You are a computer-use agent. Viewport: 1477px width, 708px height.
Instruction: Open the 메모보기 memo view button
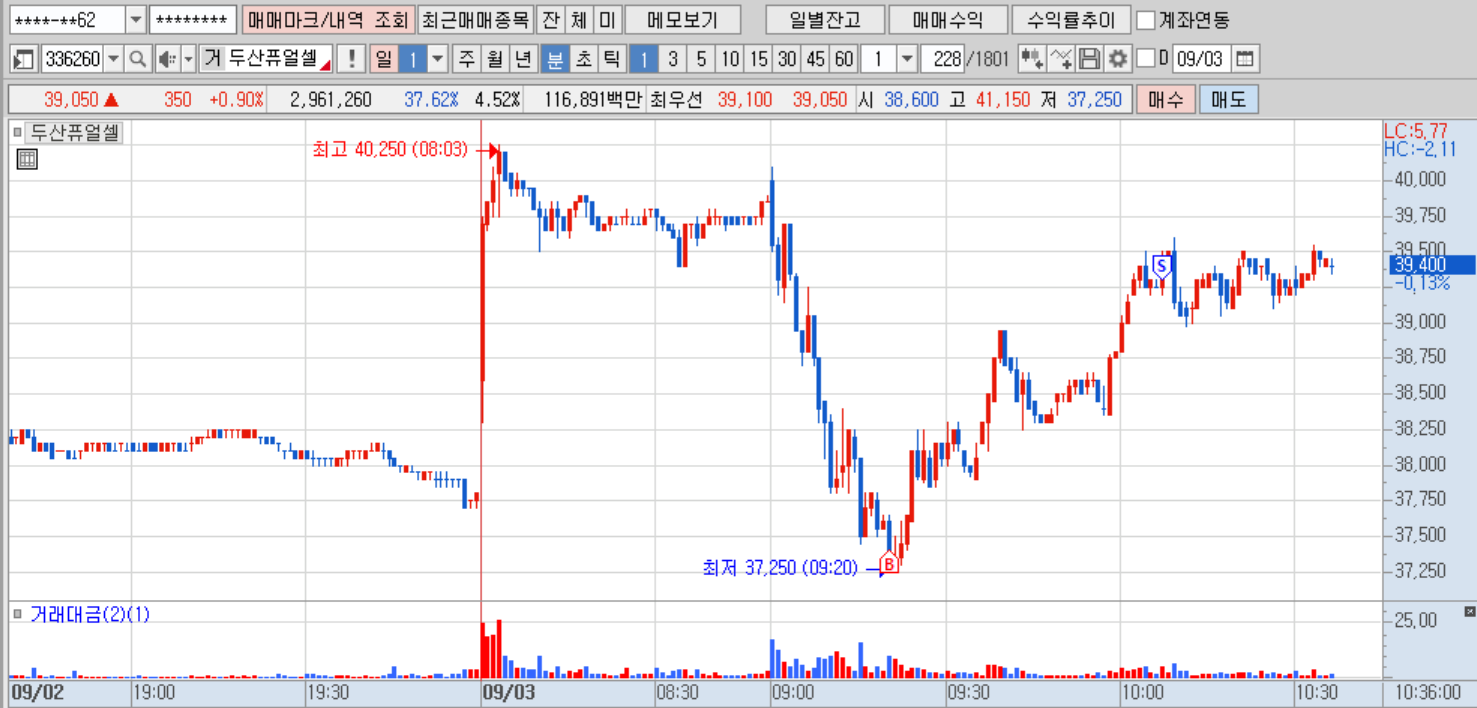(683, 20)
